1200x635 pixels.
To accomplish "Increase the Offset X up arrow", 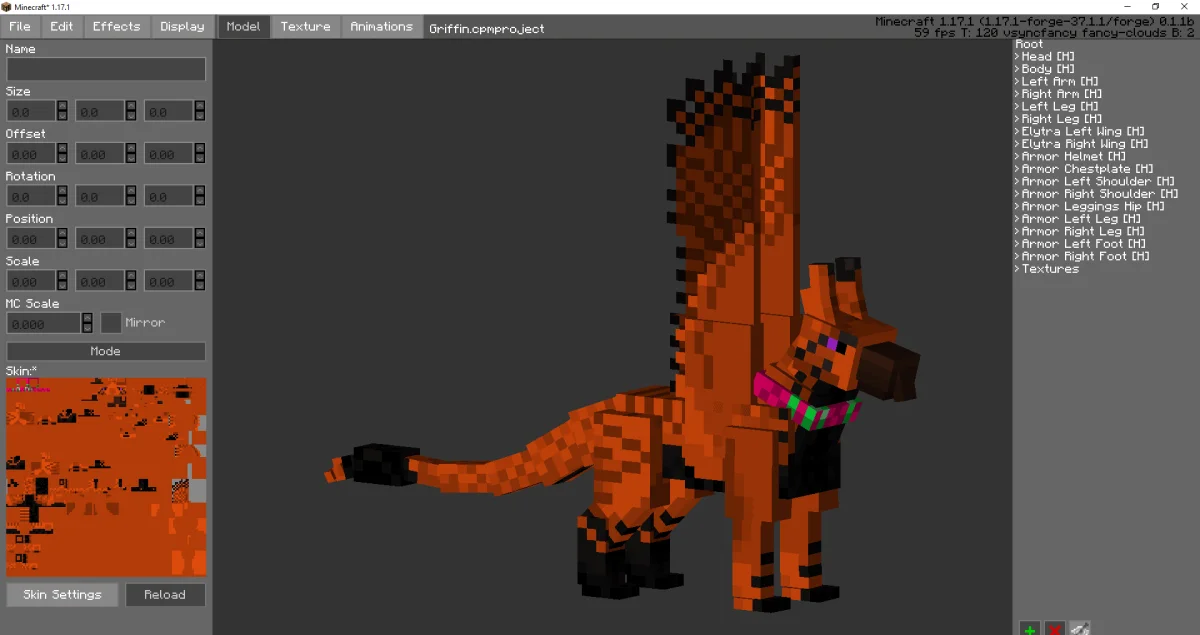I will click(x=62, y=149).
